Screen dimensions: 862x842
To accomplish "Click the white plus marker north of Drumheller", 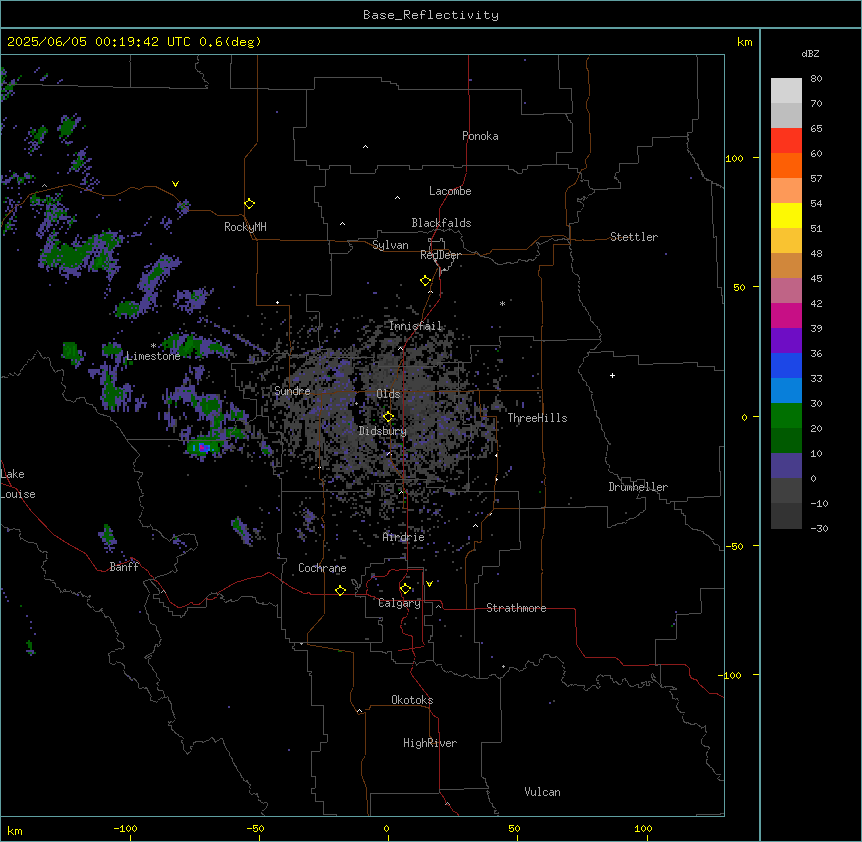I will (612, 375).
